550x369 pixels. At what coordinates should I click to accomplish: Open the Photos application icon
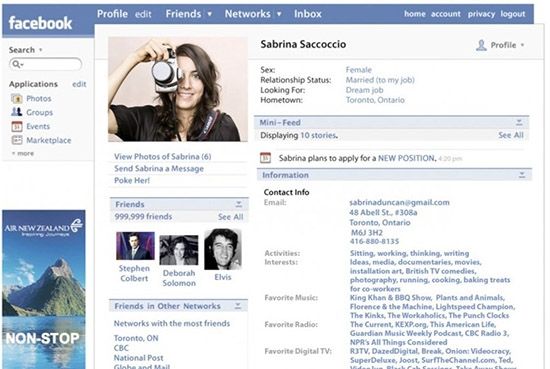click(x=16, y=99)
